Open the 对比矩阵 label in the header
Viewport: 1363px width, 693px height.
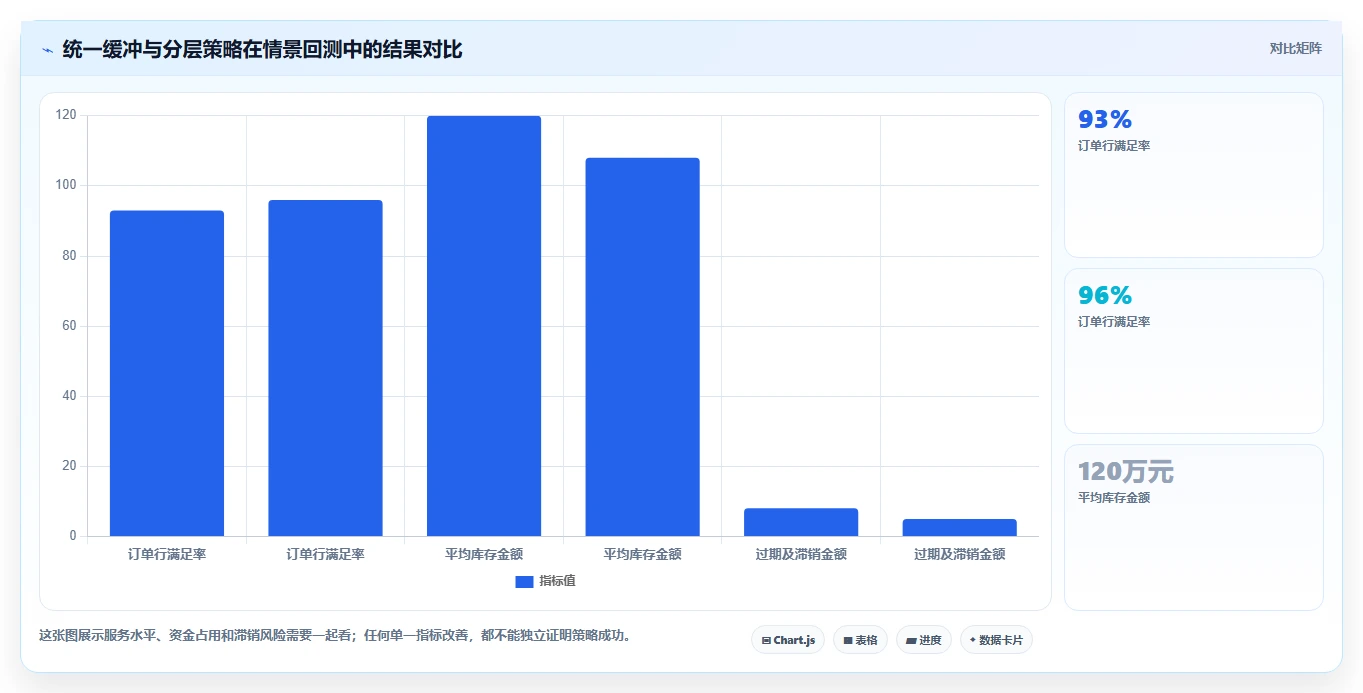pyautogui.click(x=1296, y=48)
